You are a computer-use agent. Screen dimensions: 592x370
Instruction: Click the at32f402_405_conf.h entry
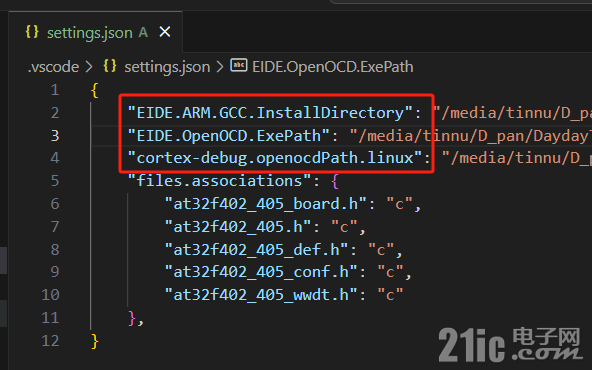click(x=261, y=272)
